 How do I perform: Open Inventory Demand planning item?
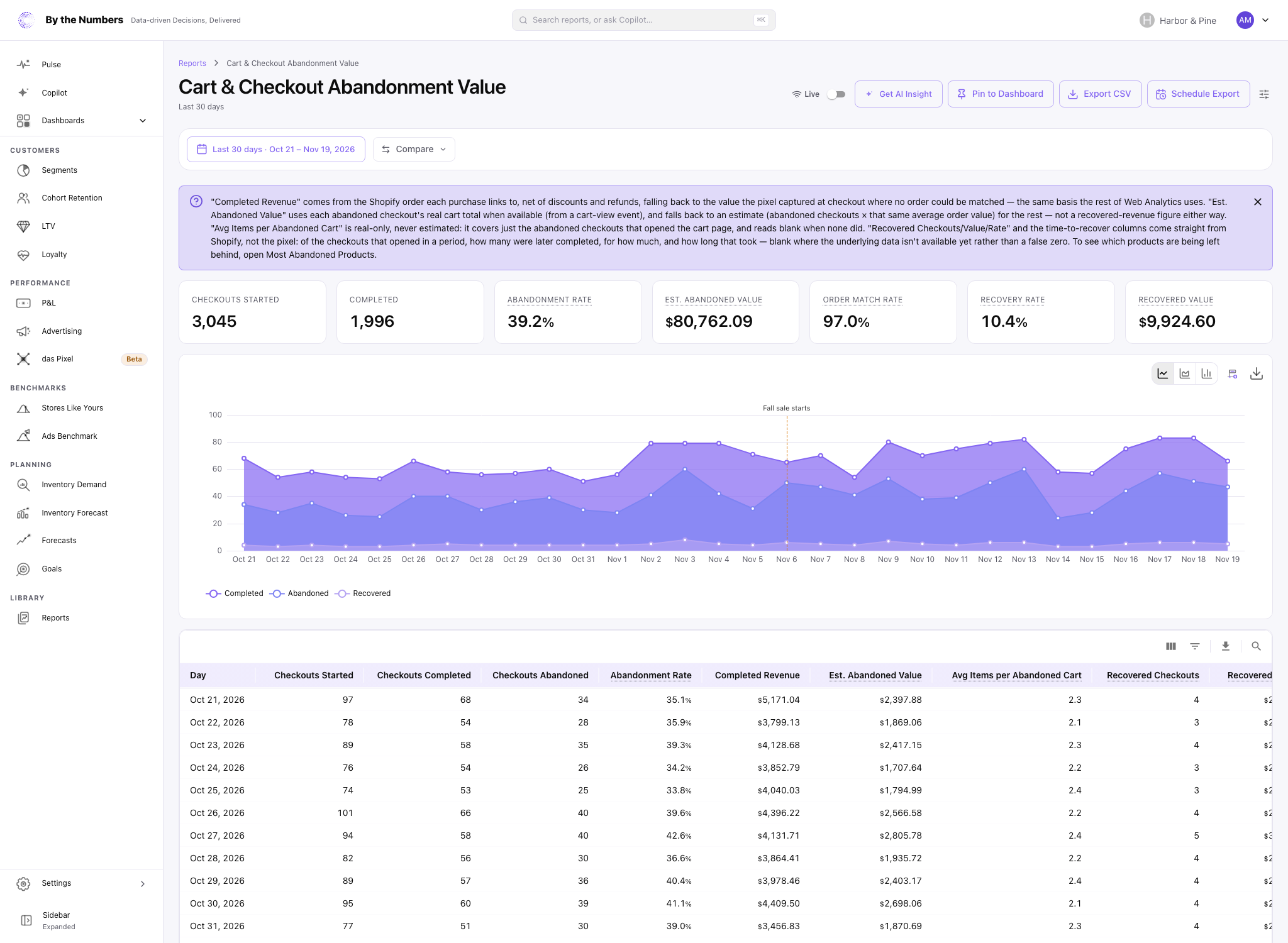[81, 485]
